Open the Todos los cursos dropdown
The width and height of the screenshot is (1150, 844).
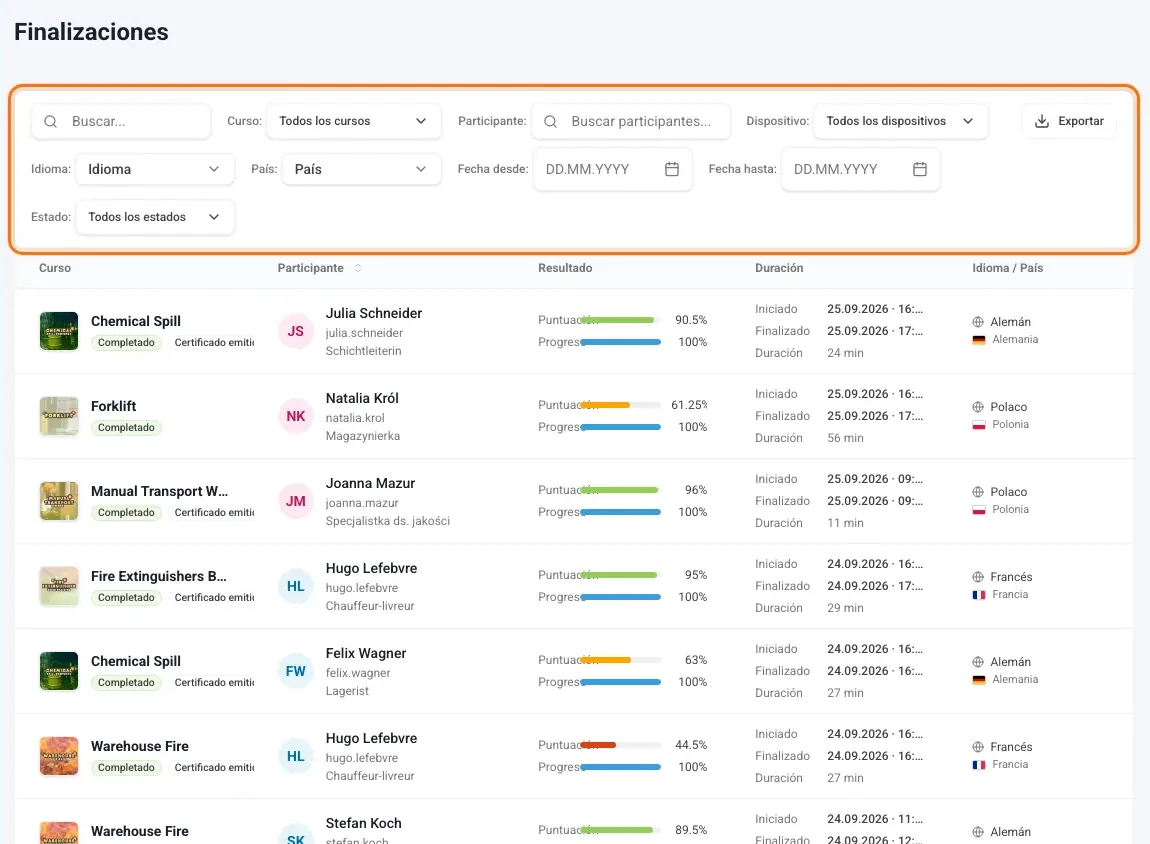[x=354, y=122]
